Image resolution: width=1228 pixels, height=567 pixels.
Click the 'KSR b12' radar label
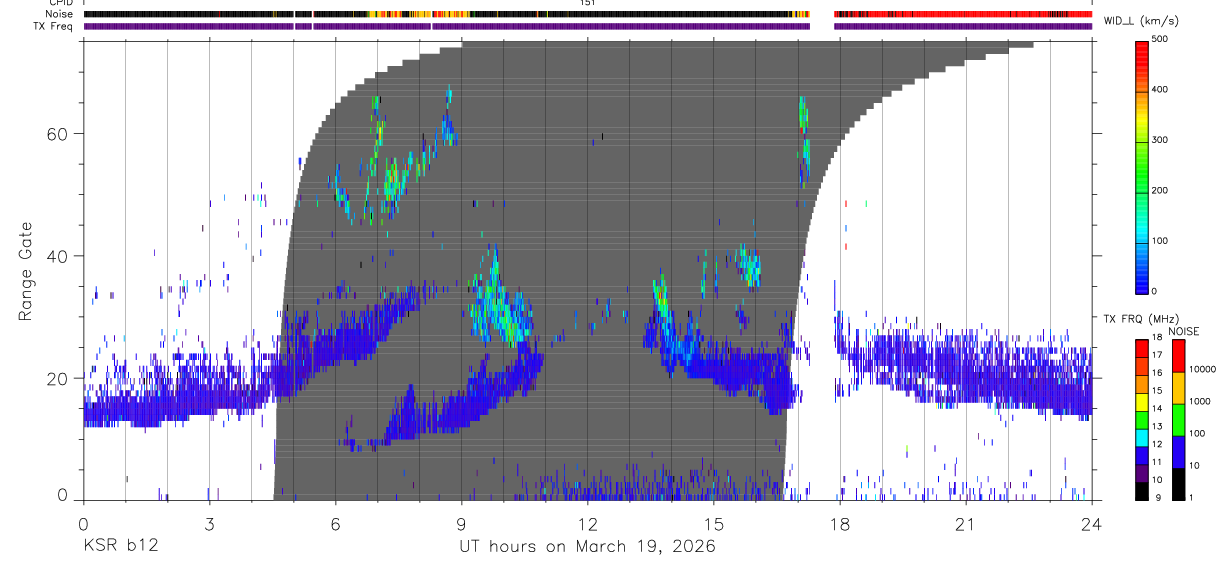(x=121, y=546)
